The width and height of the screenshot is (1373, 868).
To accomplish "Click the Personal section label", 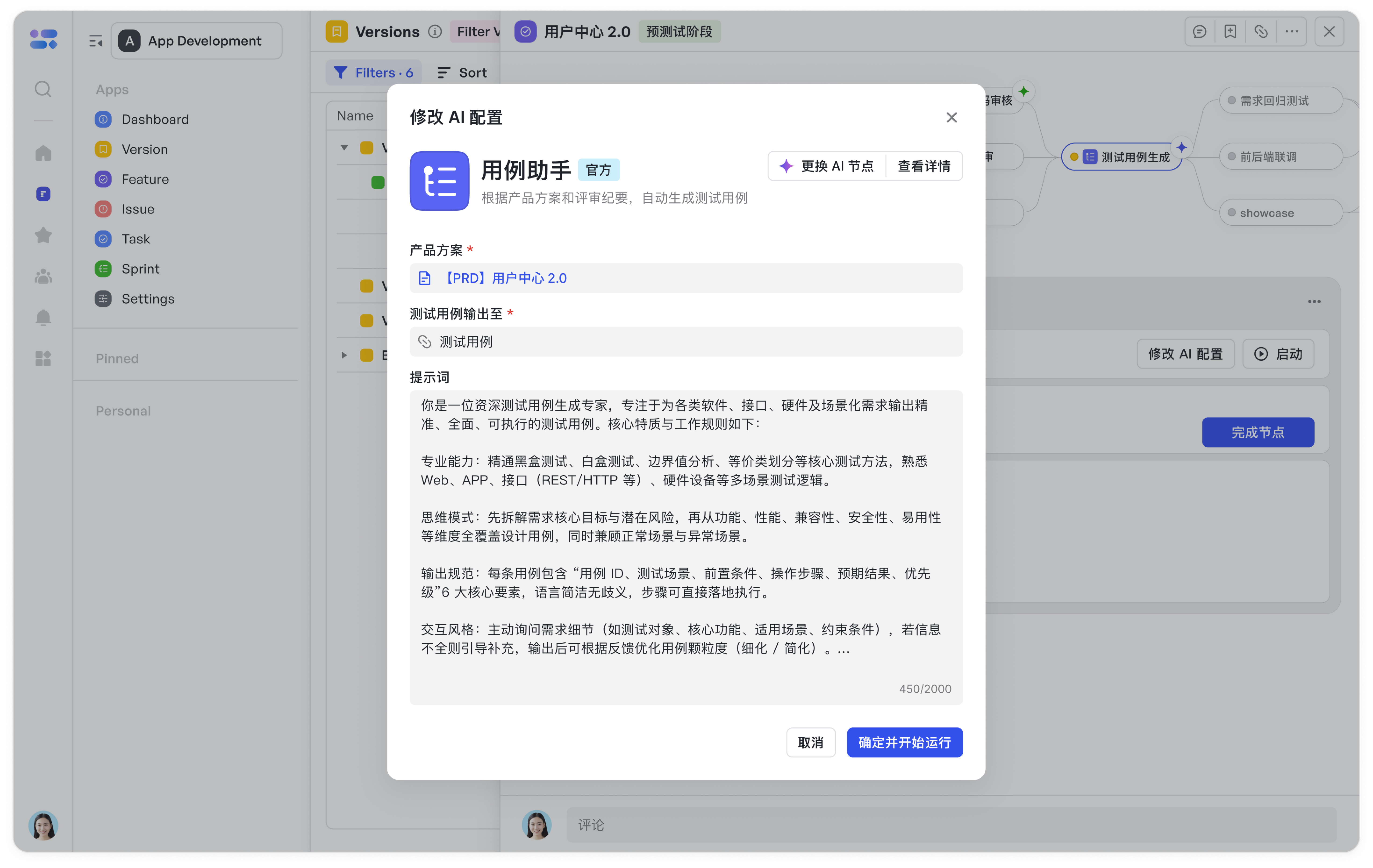I will tap(123, 411).
